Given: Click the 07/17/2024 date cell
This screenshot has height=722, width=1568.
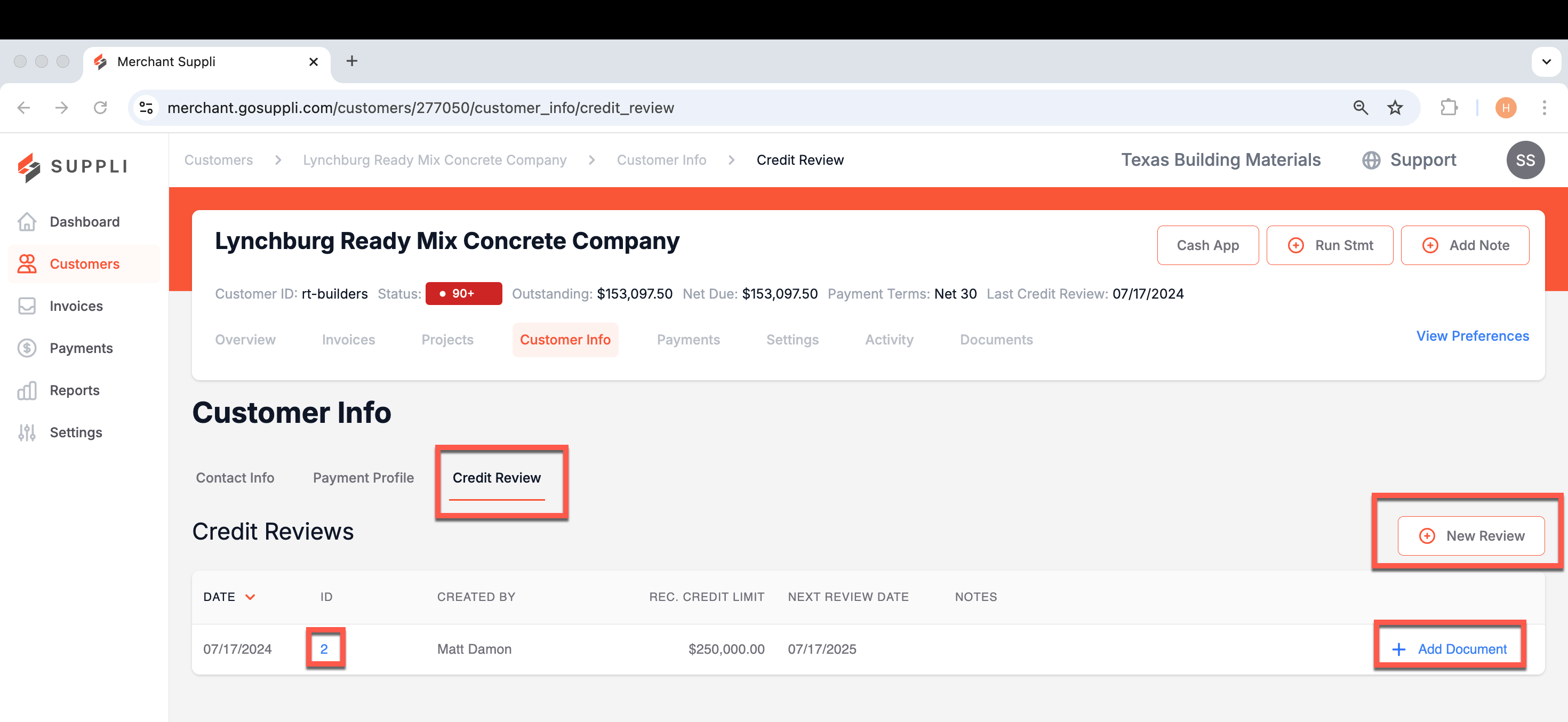Looking at the screenshot, I should click(x=237, y=649).
